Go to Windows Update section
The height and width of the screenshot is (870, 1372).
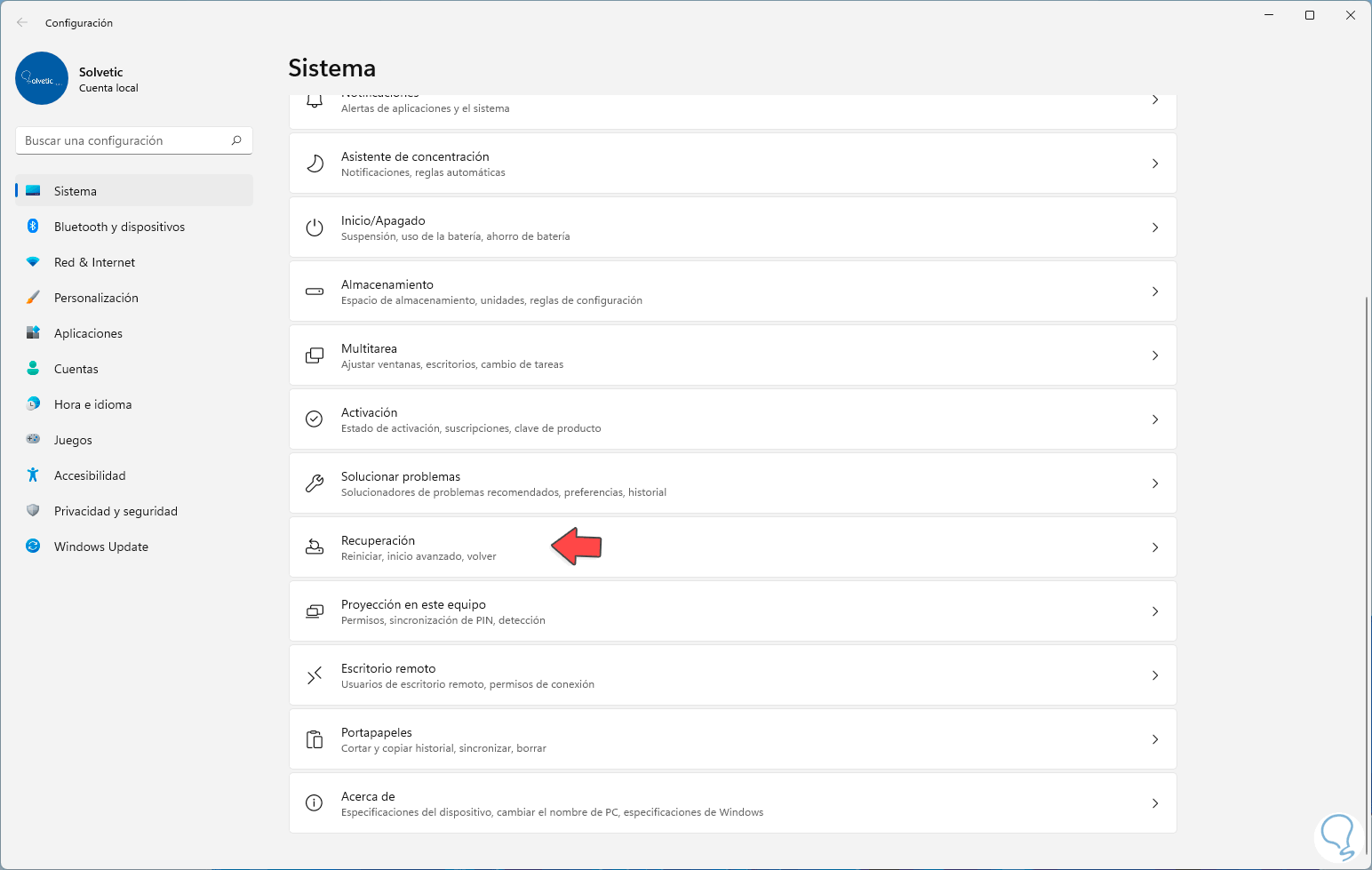(100, 547)
